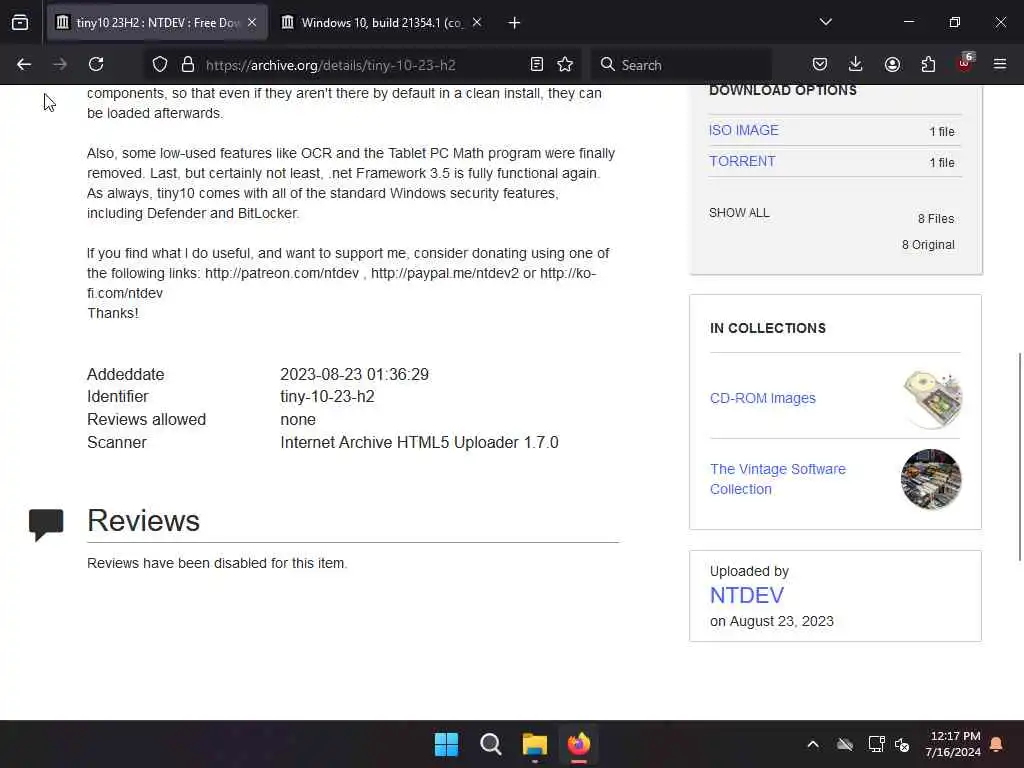Open a new tab

[515, 23]
